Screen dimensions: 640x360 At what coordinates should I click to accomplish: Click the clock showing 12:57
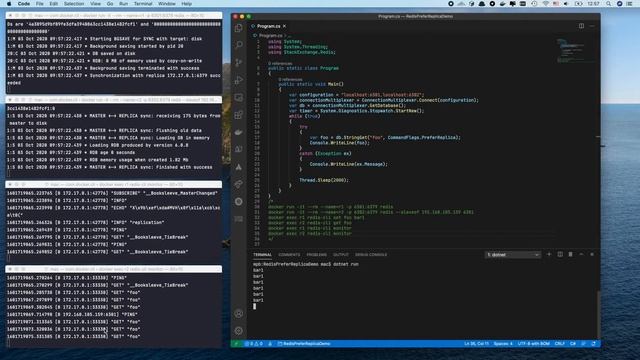tap(593, 4)
